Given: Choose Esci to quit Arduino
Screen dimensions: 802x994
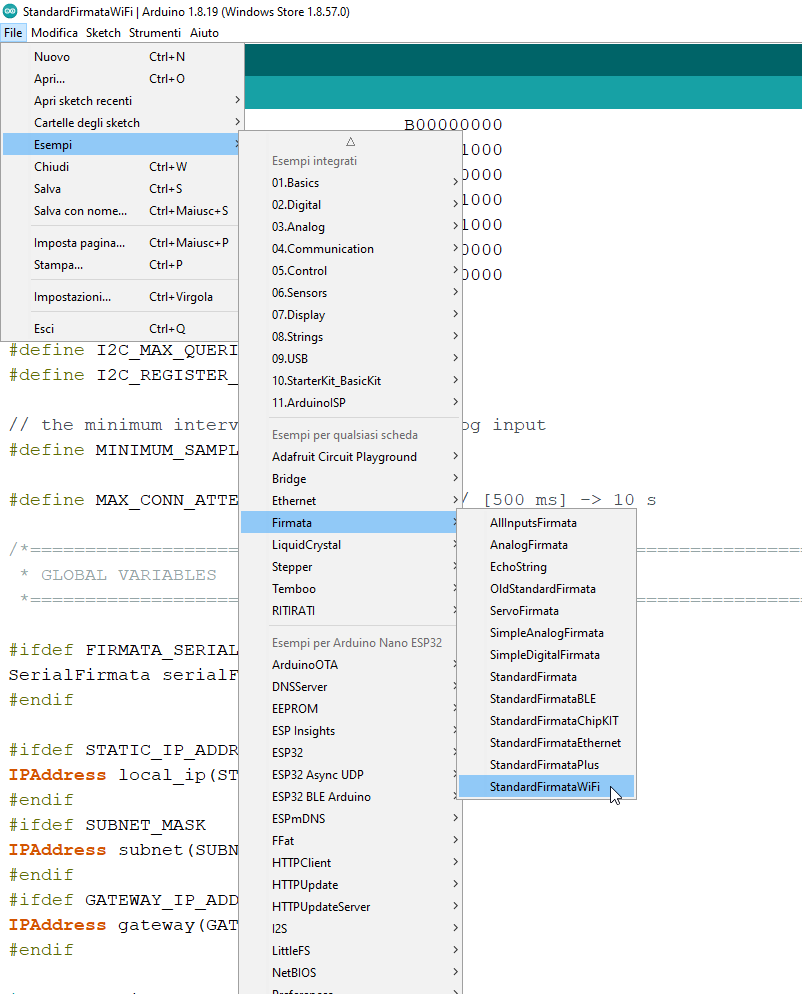Looking at the screenshot, I should pyautogui.click(x=120, y=328).
